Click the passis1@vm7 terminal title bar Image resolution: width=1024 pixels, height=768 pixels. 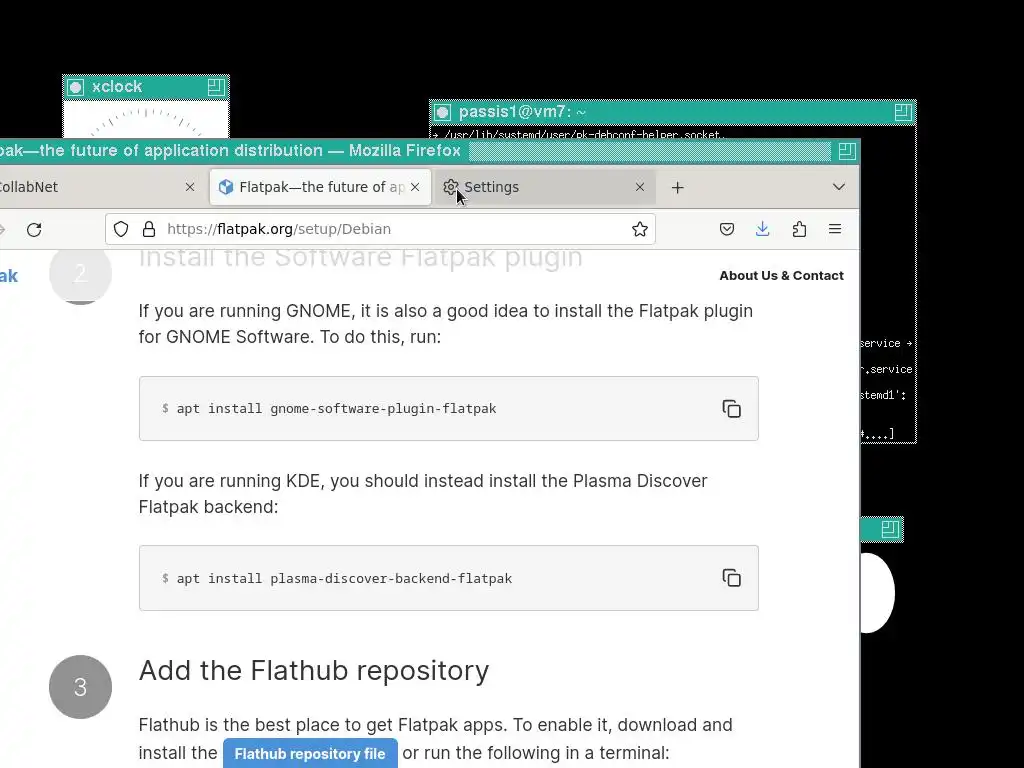click(673, 112)
